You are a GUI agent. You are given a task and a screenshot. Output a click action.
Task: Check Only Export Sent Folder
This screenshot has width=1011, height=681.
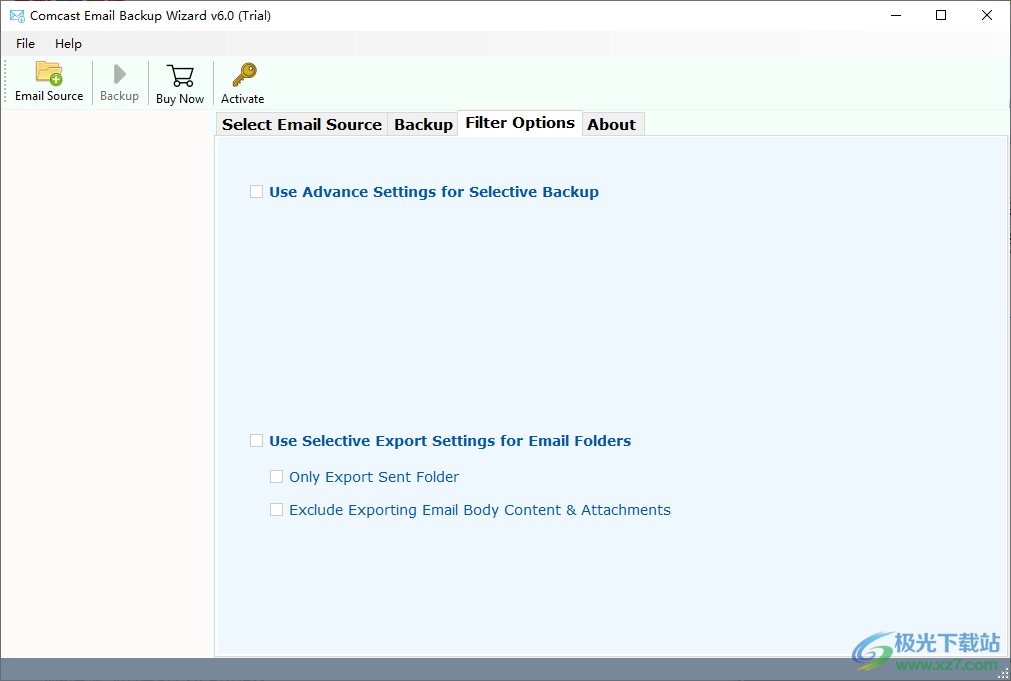[x=277, y=477]
